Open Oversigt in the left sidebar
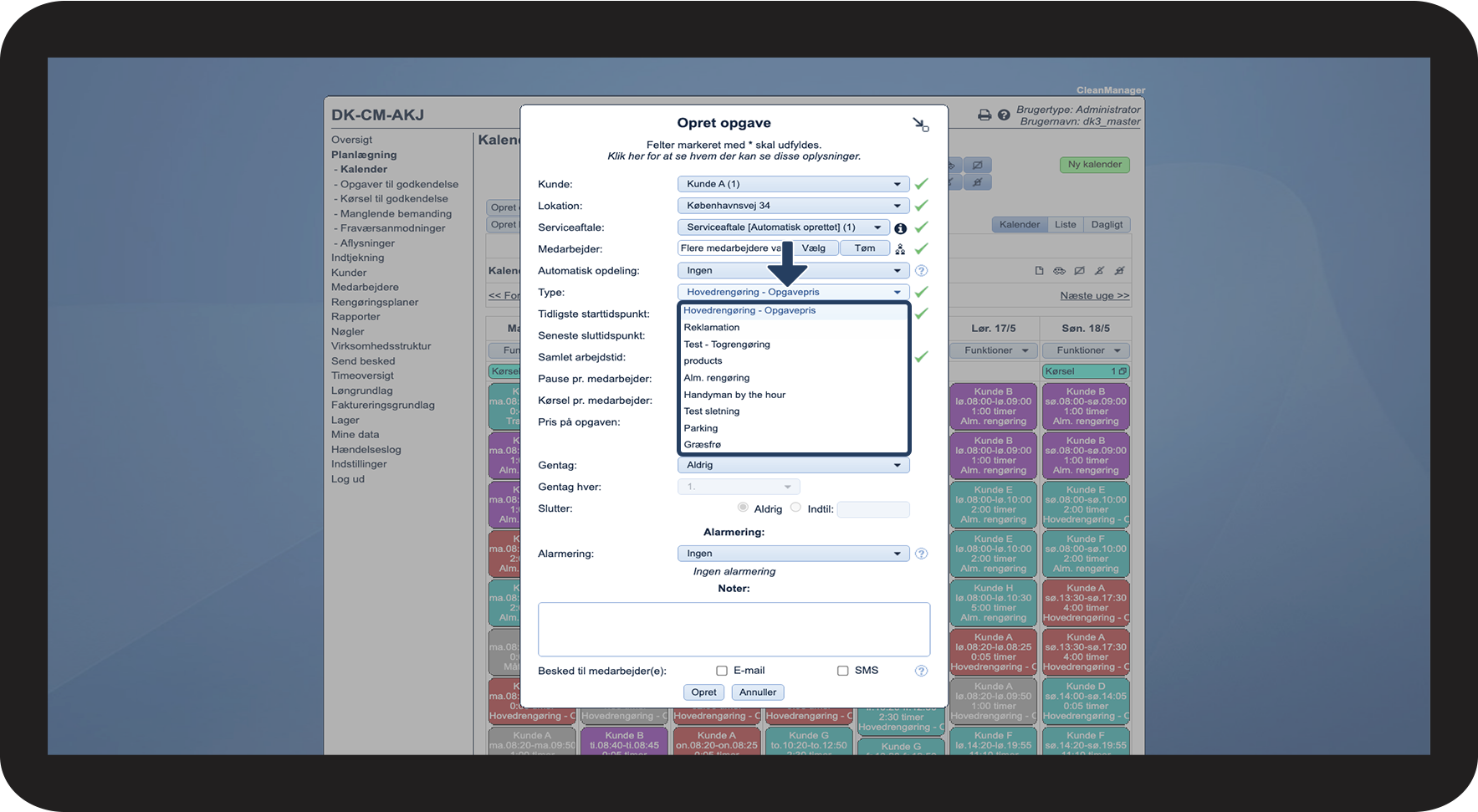1478x812 pixels. pyautogui.click(x=352, y=140)
